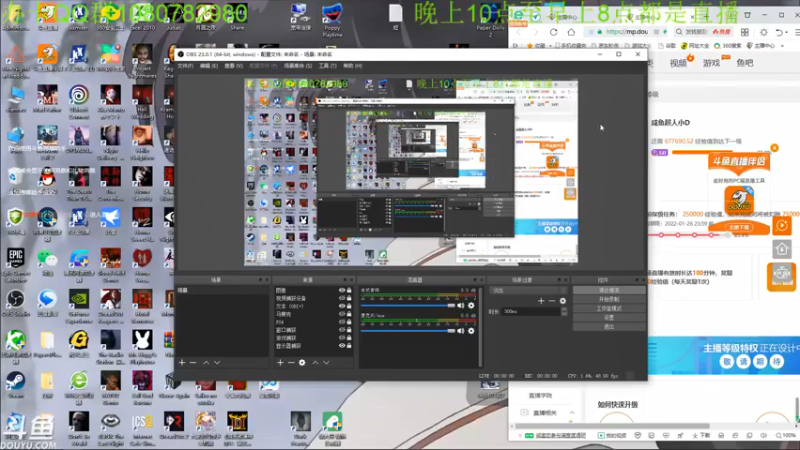Click 开始录制 button in OBS controls
This screenshot has height=450, width=800.
click(609, 299)
